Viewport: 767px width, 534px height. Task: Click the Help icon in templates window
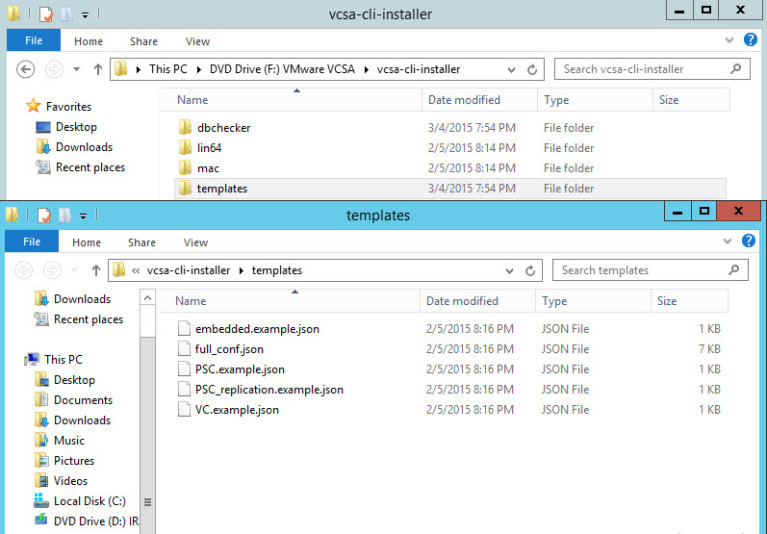pyautogui.click(x=749, y=242)
